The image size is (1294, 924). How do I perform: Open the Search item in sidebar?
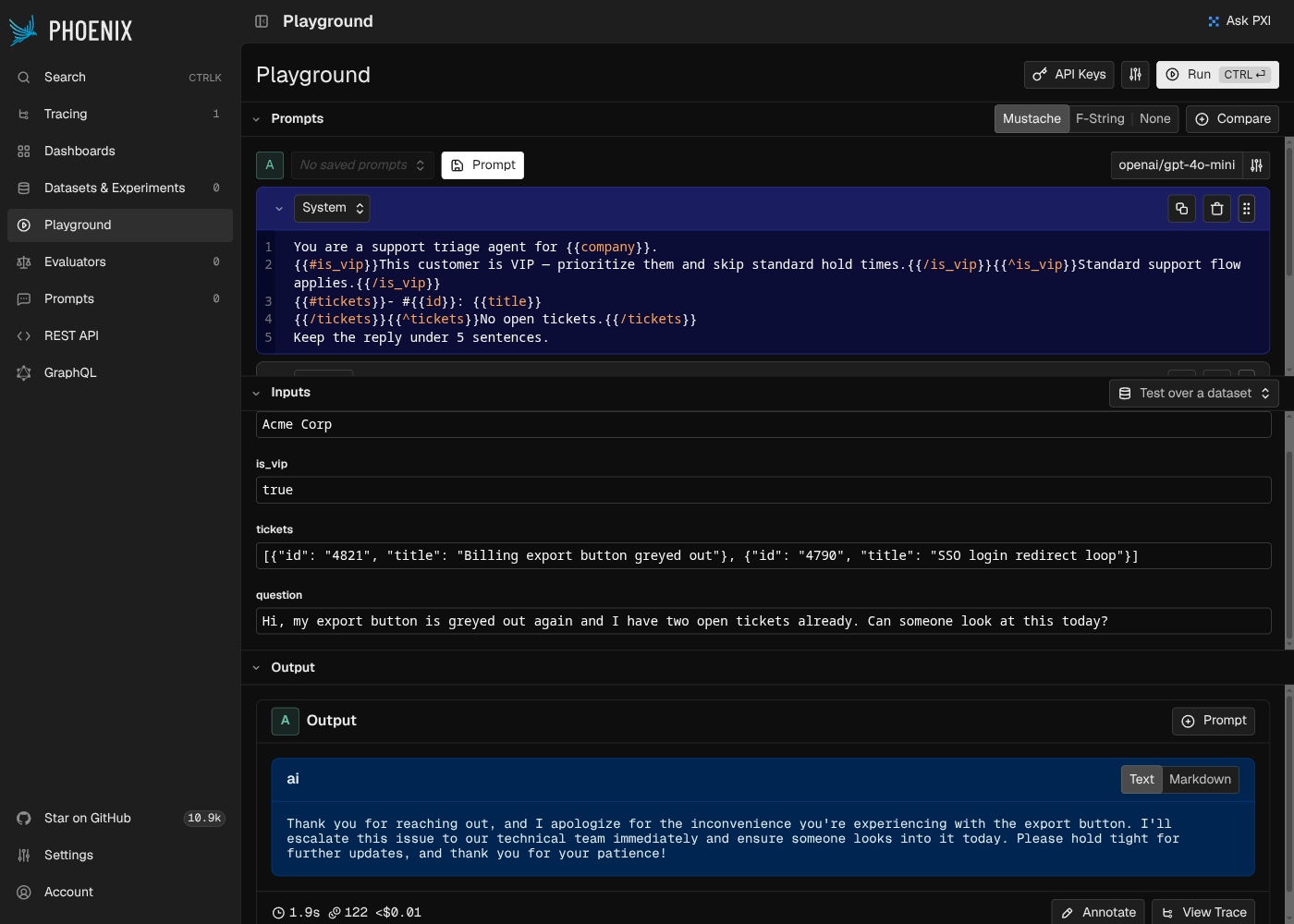coord(120,78)
